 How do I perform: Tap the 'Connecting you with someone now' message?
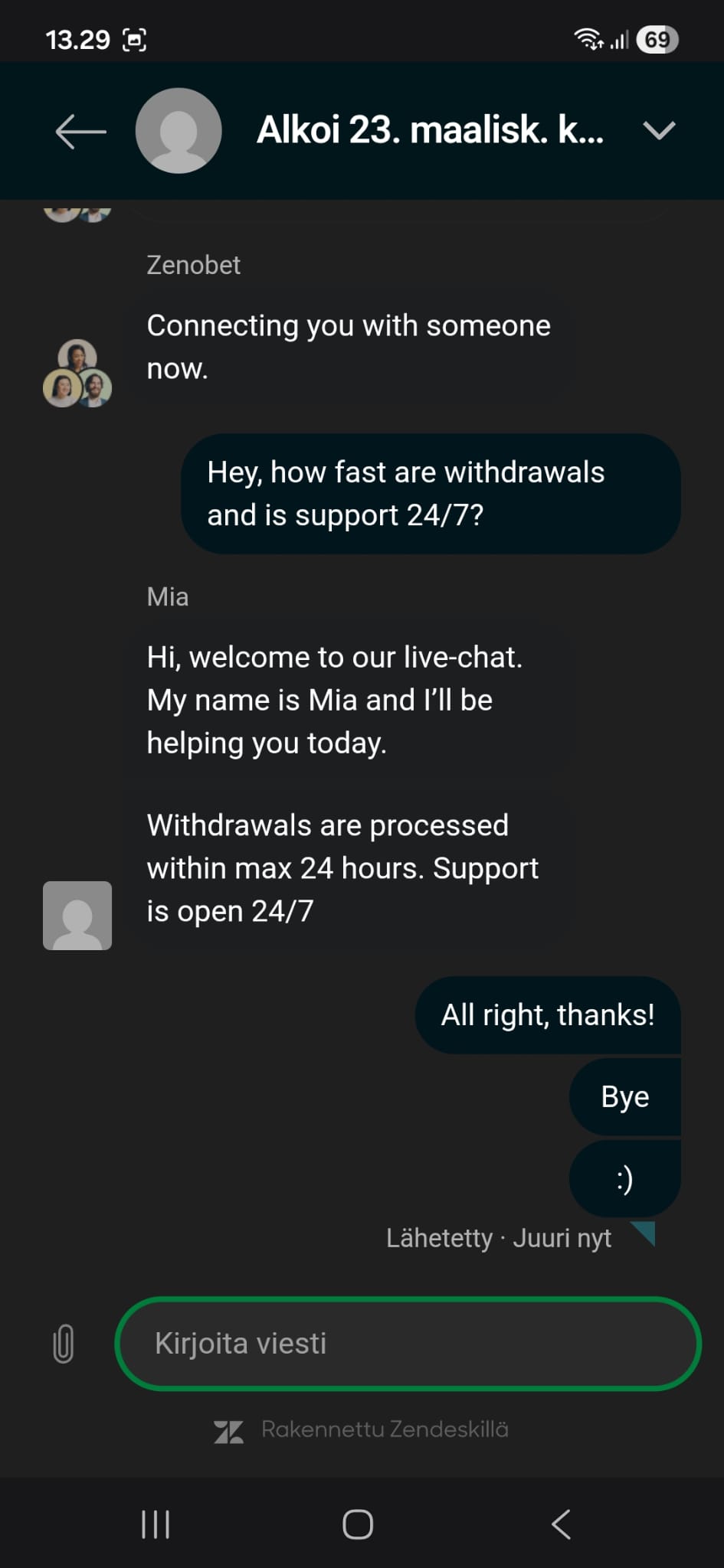pos(349,347)
